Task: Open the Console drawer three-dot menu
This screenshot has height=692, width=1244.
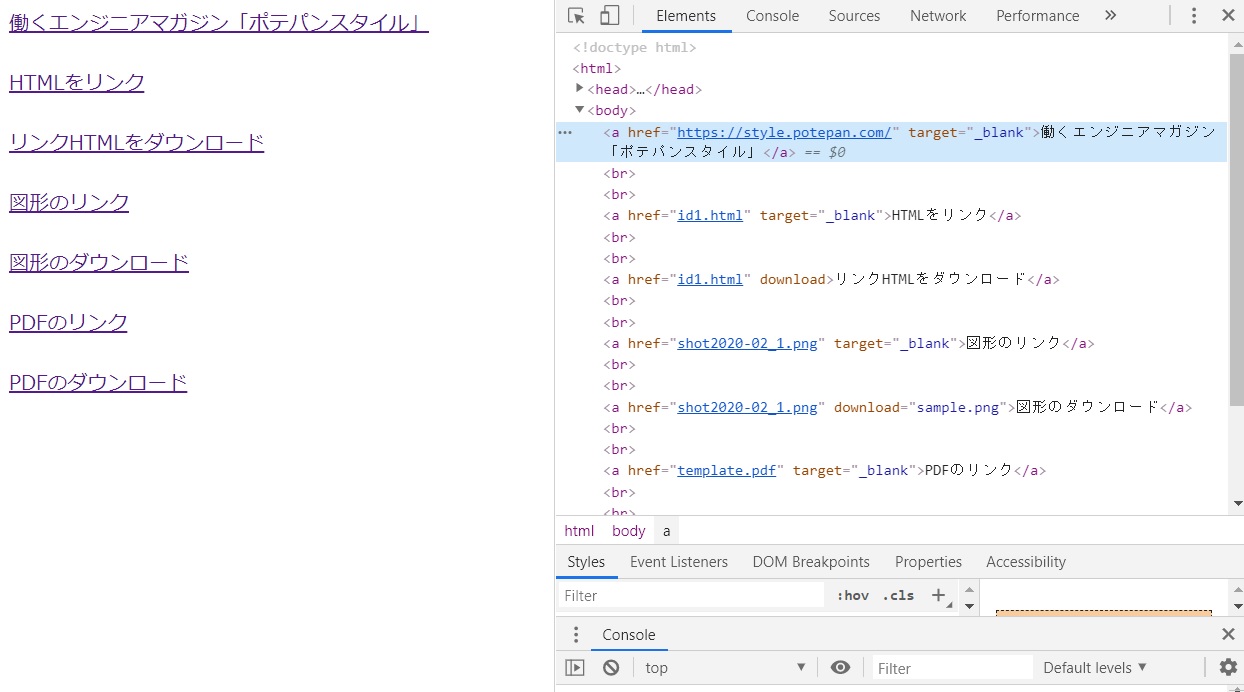Action: point(575,635)
